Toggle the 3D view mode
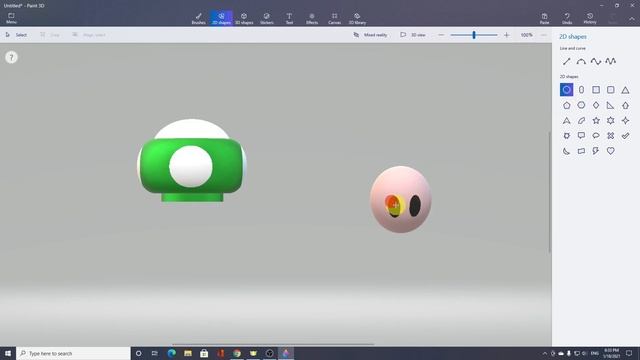This screenshot has width=640, height=360. pos(413,35)
